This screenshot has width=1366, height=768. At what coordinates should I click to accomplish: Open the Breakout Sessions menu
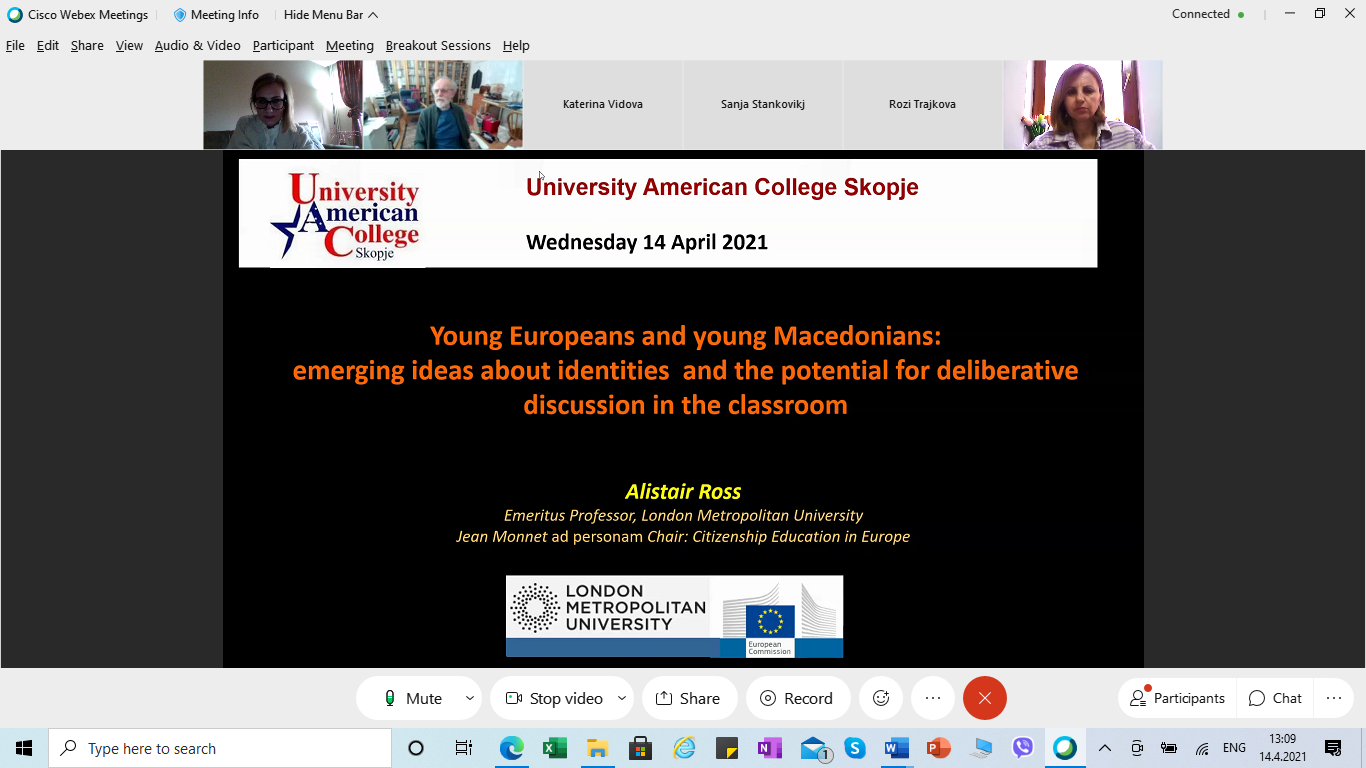[x=438, y=45]
